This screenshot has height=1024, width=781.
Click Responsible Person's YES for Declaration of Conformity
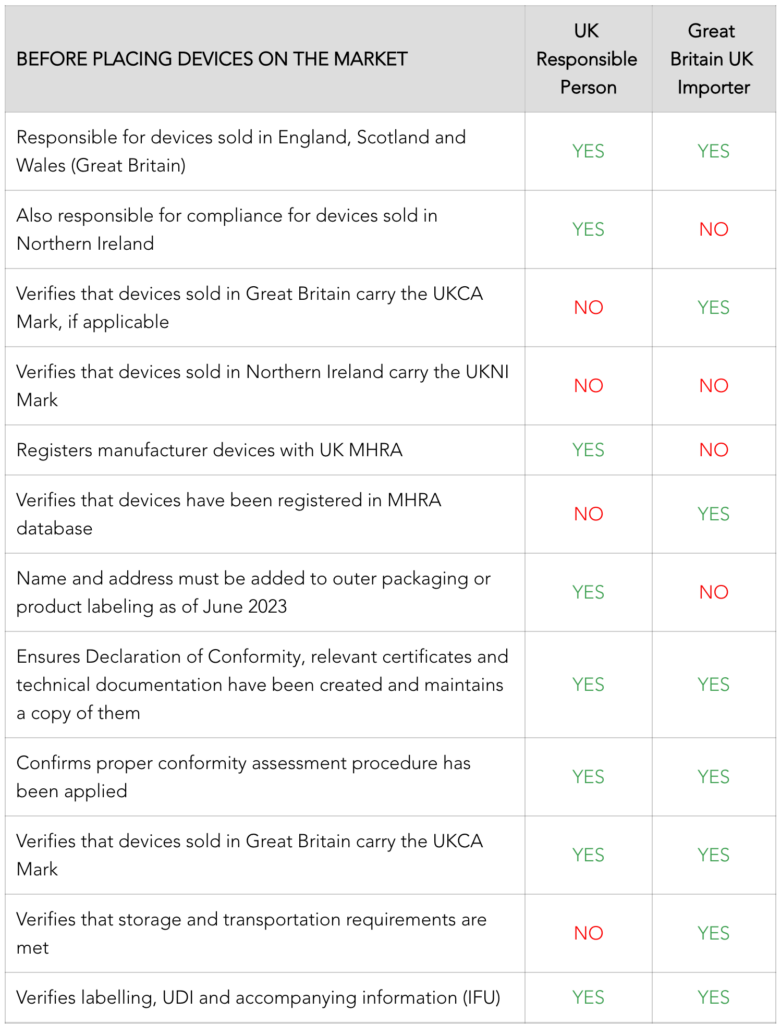point(588,684)
